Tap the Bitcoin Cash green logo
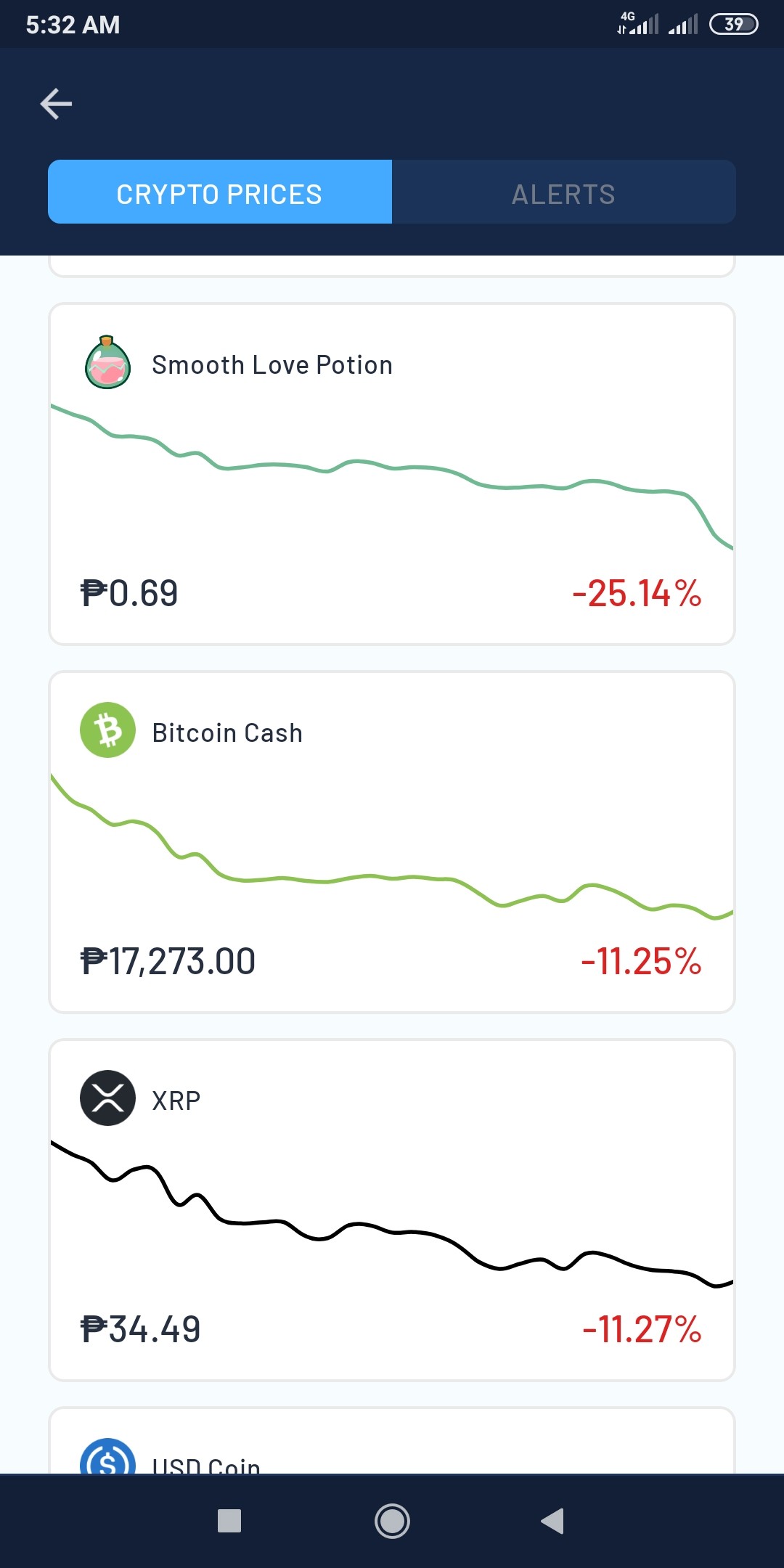The width and height of the screenshot is (784, 1568). coord(107,730)
